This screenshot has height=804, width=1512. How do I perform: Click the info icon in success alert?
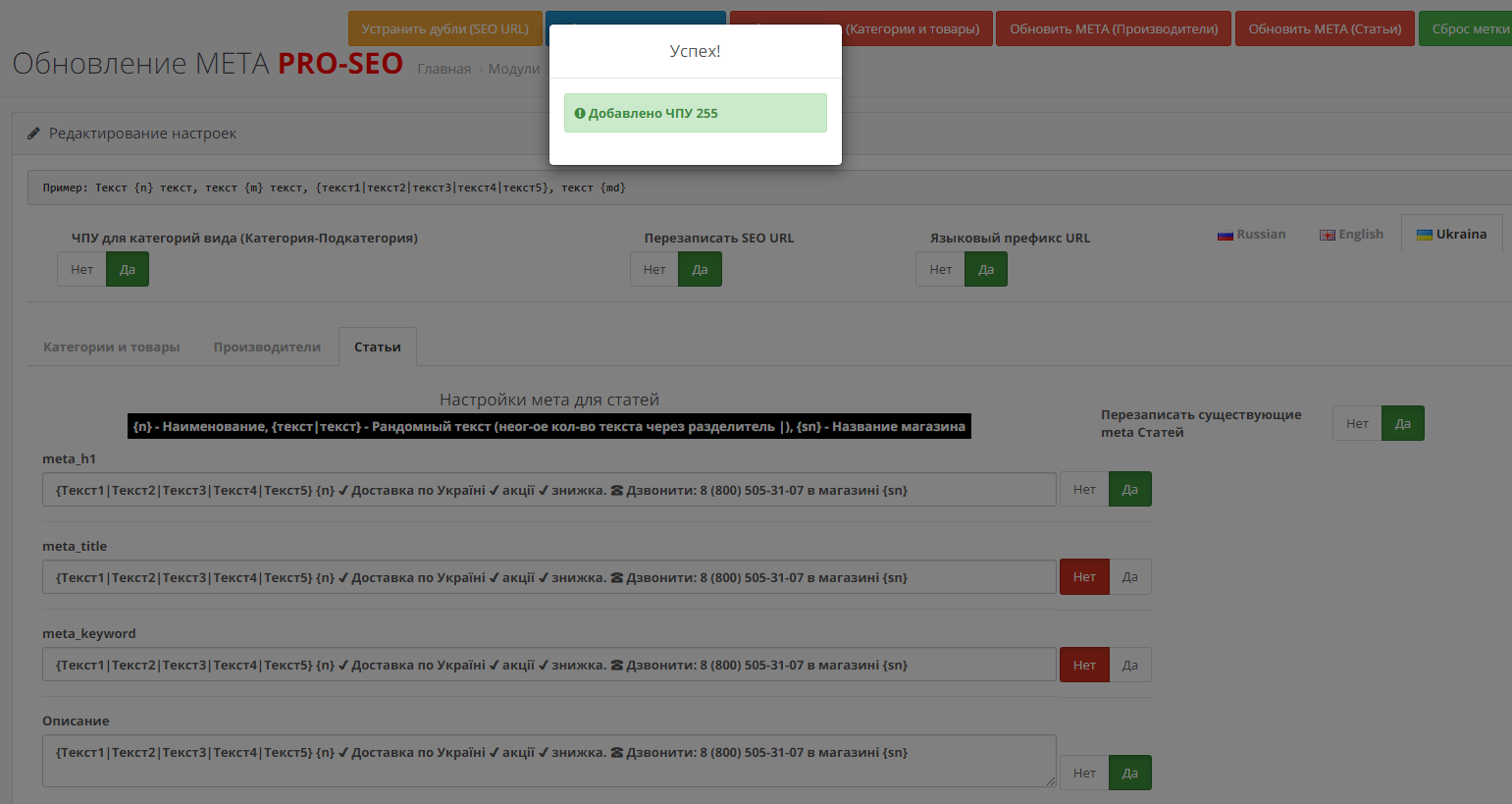point(580,114)
